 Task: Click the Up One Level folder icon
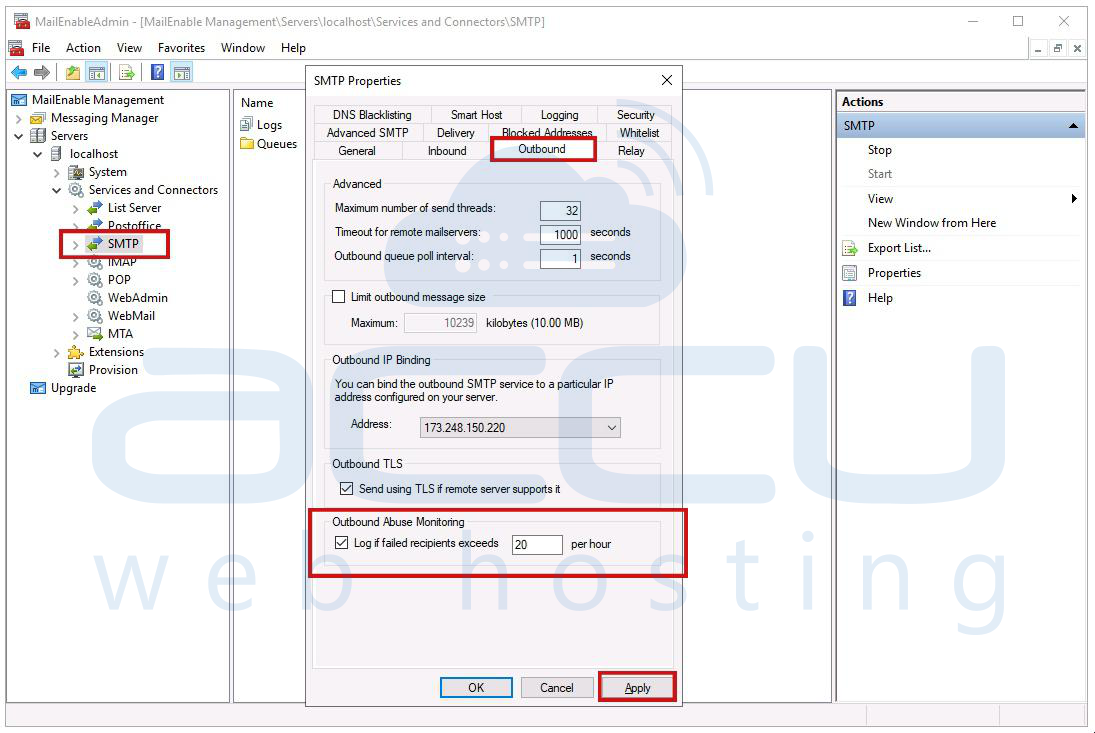tap(73, 72)
